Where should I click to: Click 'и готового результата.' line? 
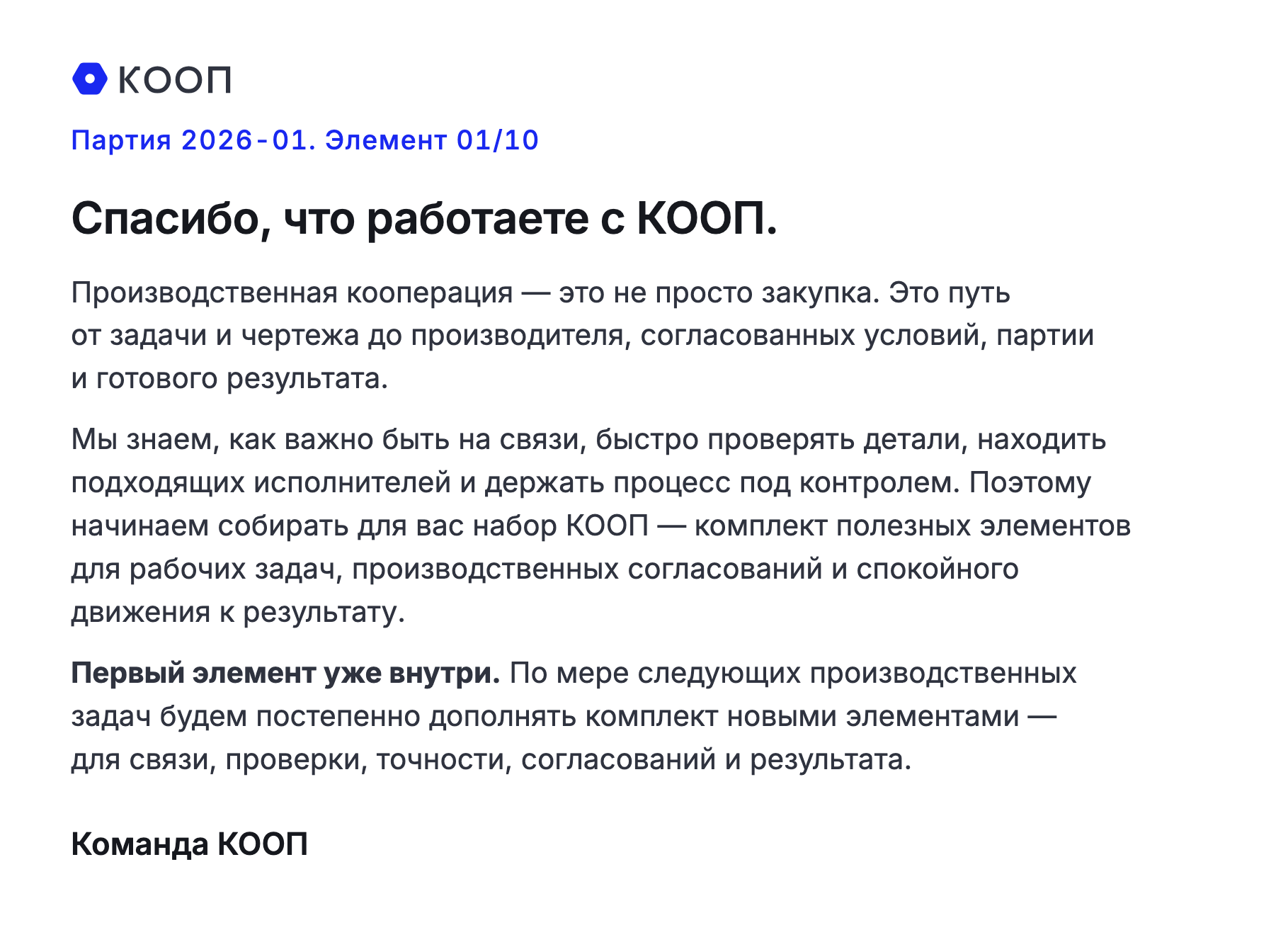[x=229, y=379]
